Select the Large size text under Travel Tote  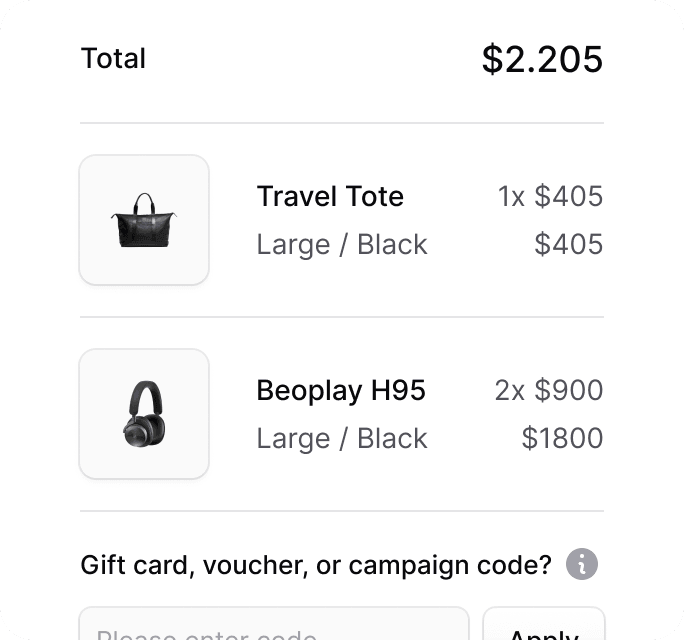pos(292,245)
